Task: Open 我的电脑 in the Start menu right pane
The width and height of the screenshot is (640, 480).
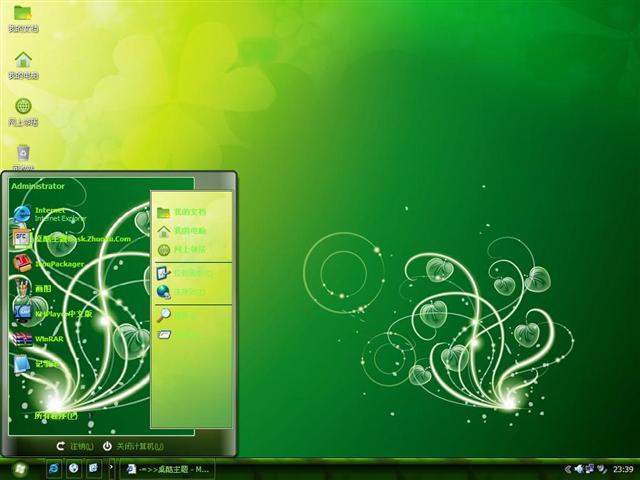Action: (x=182, y=231)
